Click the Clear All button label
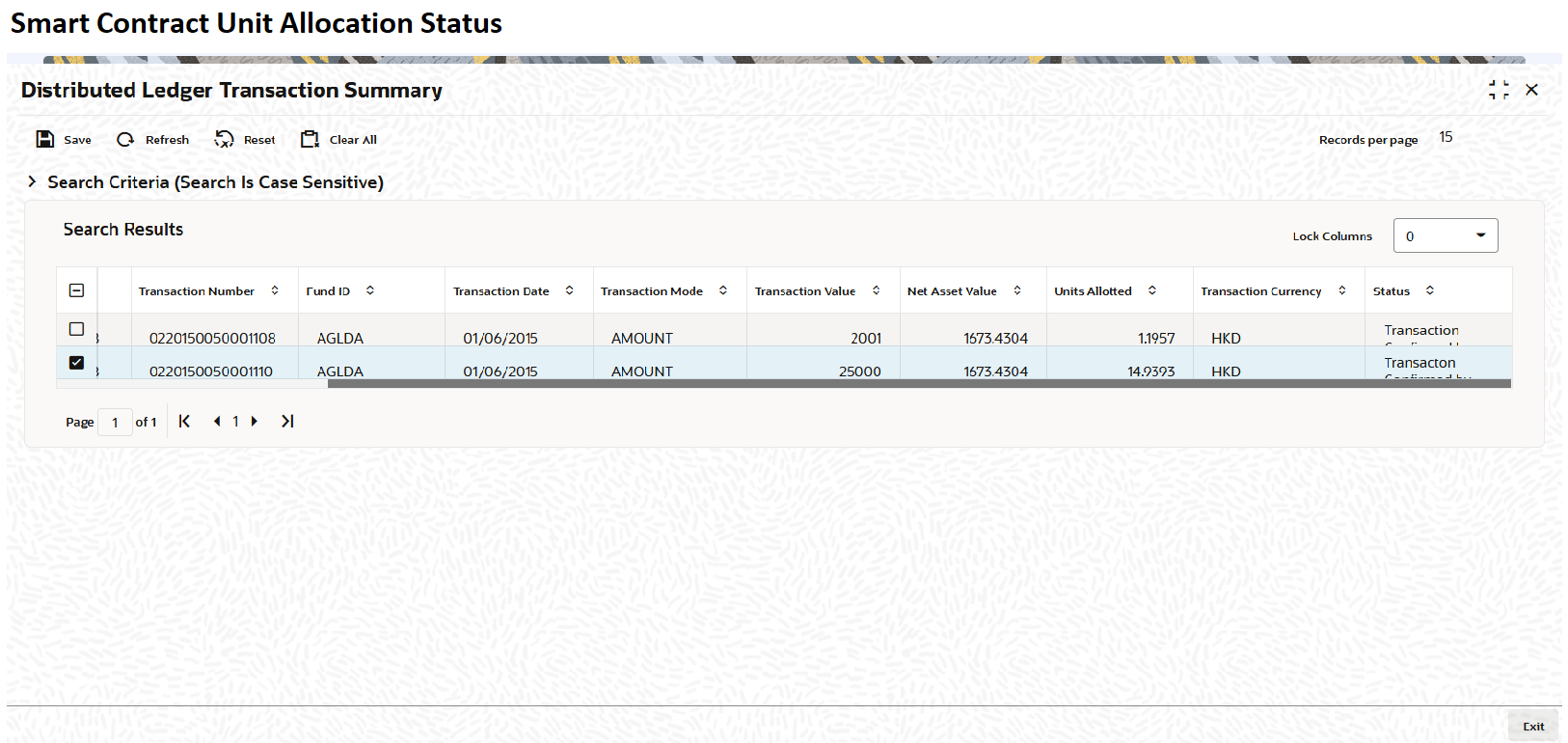This screenshot has height=743, width=1568. tap(353, 140)
